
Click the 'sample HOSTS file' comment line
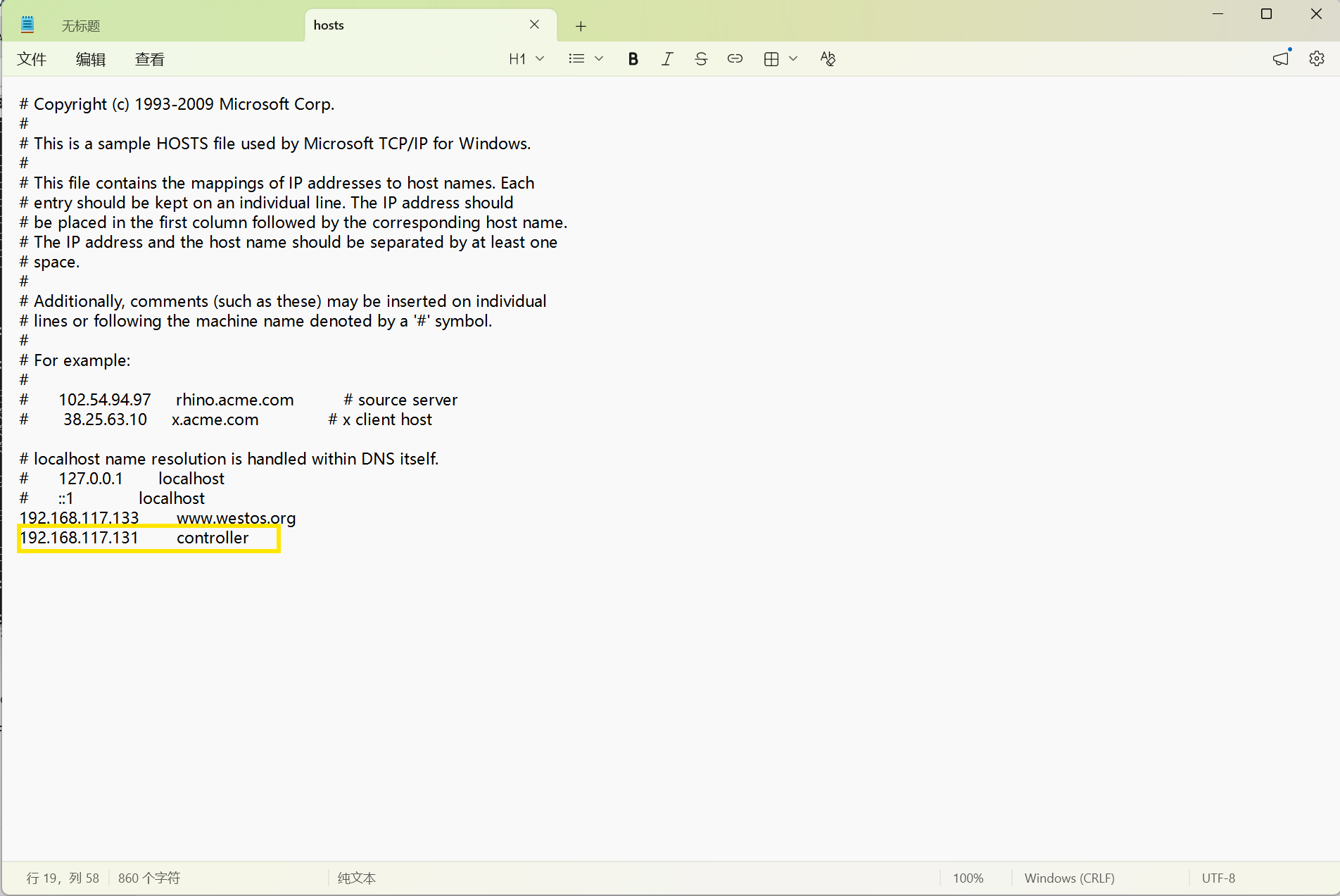pos(275,144)
